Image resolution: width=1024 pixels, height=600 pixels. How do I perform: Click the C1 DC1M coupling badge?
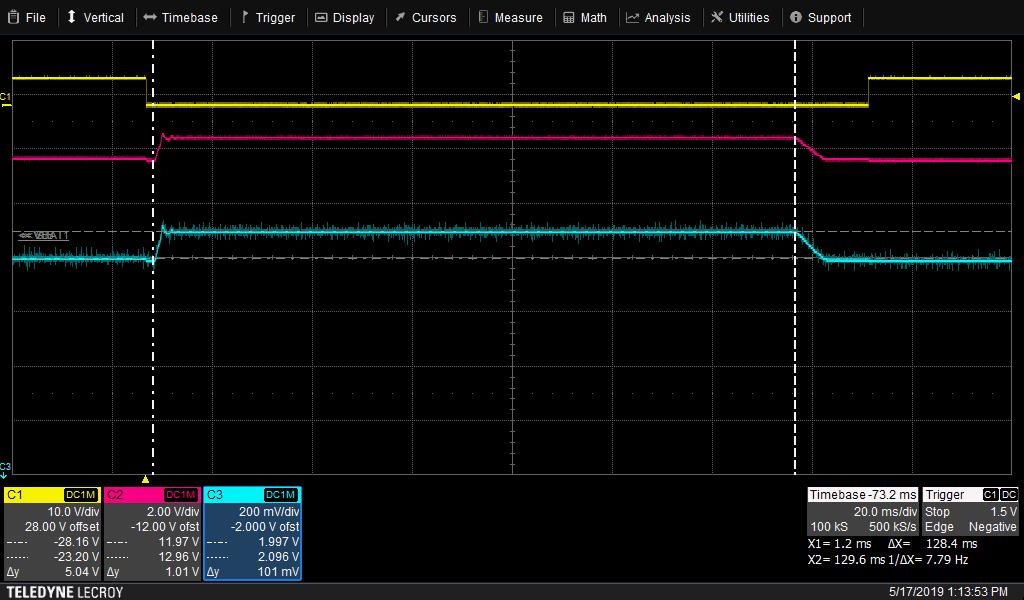[x=81, y=495]
